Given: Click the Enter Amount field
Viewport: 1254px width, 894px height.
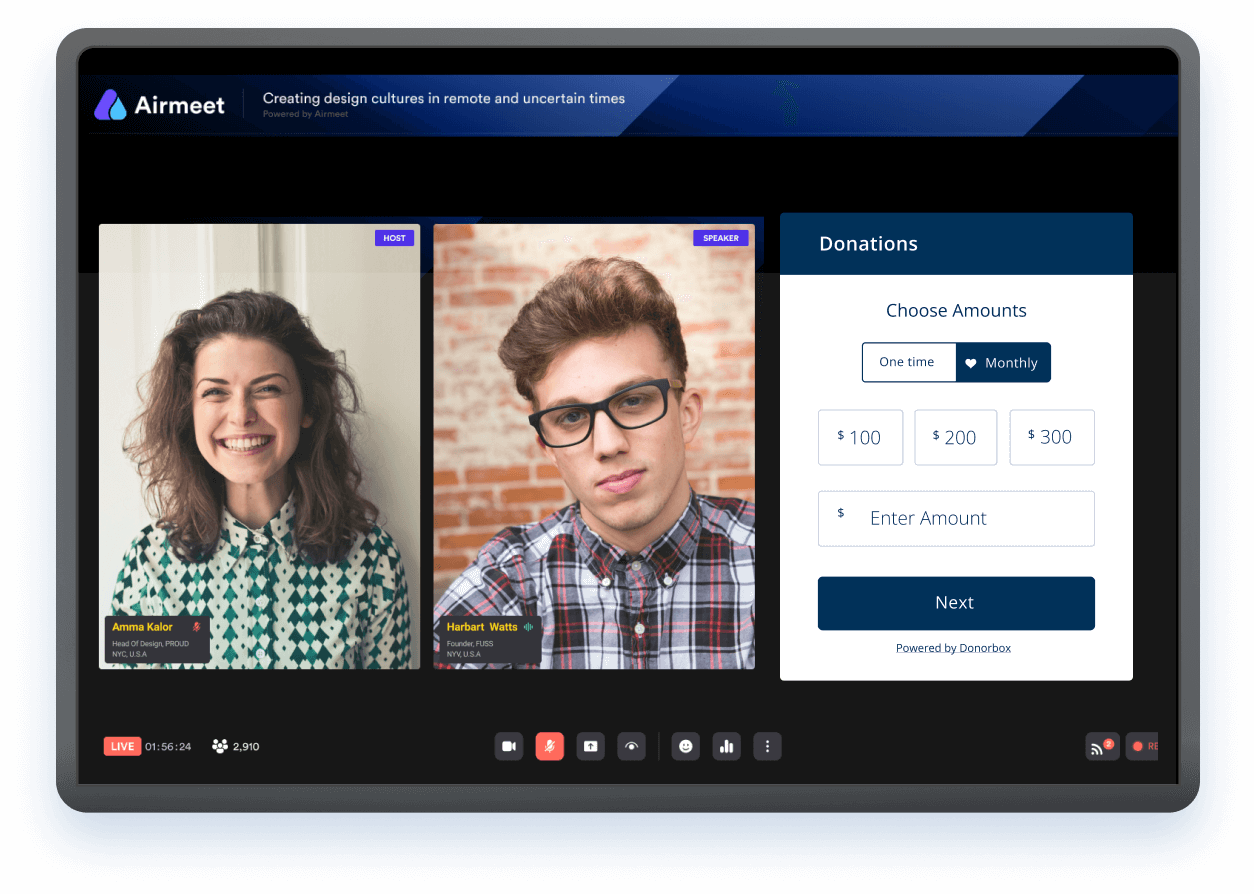Looking at the screenshot, I should point(955,518).
